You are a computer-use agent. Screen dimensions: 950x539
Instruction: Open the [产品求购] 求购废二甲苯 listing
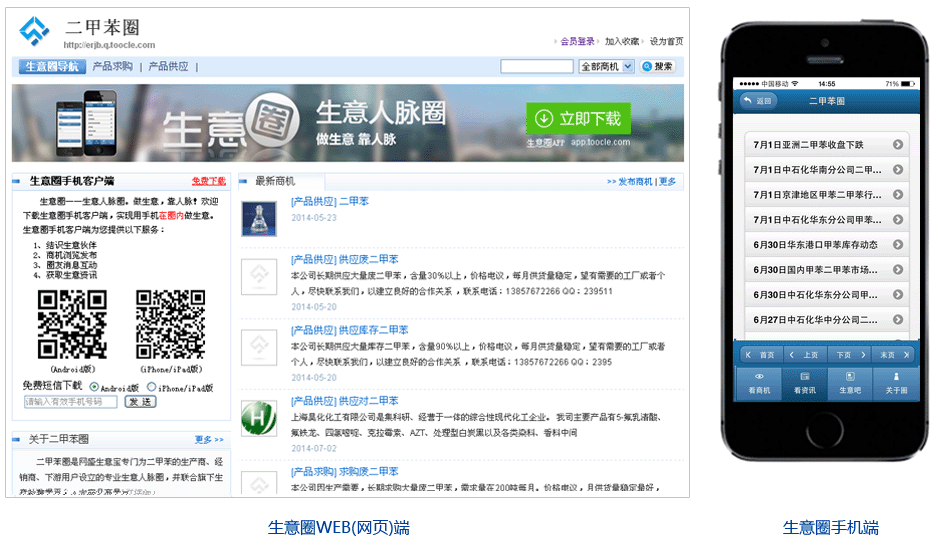(345, 472)
